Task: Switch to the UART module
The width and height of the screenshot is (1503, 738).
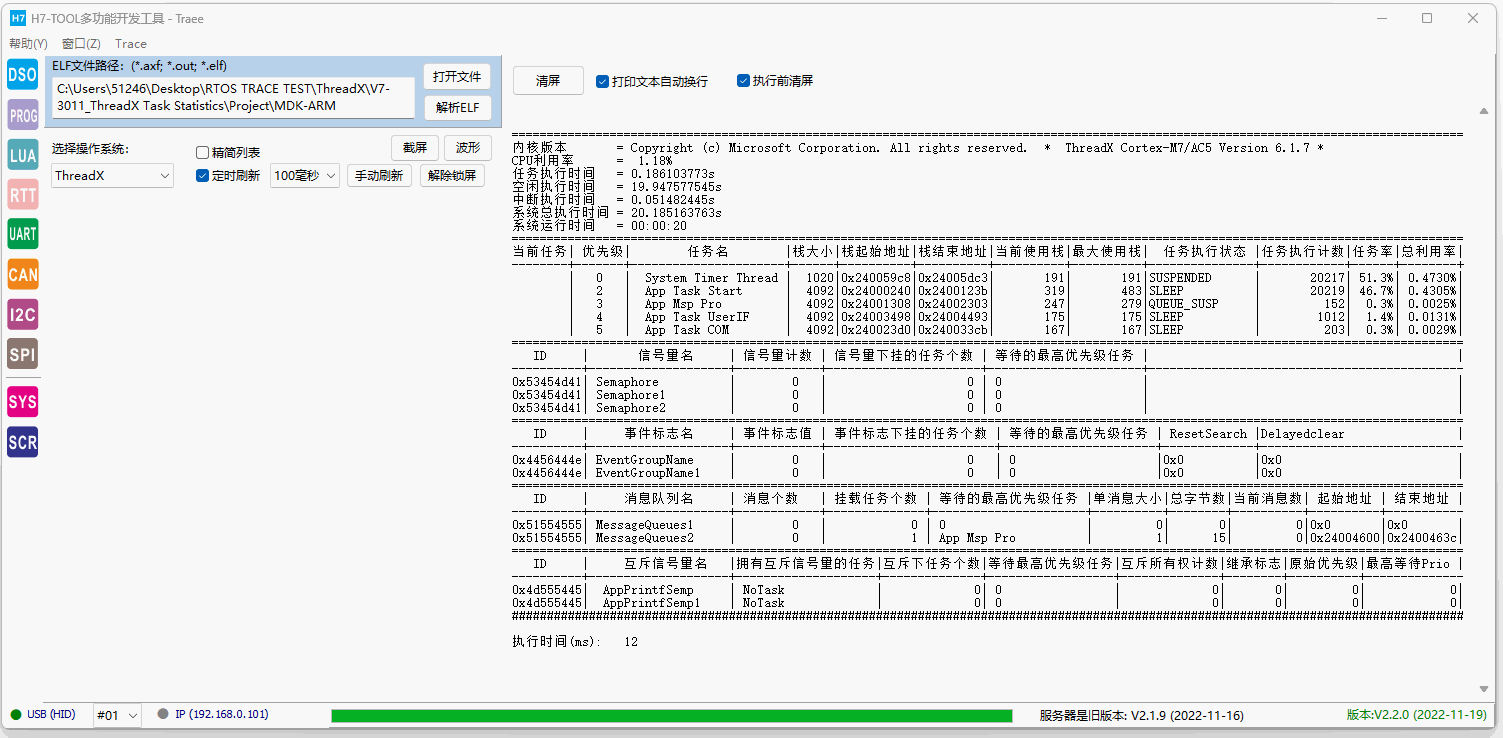Action: click(x=22, y=234)
